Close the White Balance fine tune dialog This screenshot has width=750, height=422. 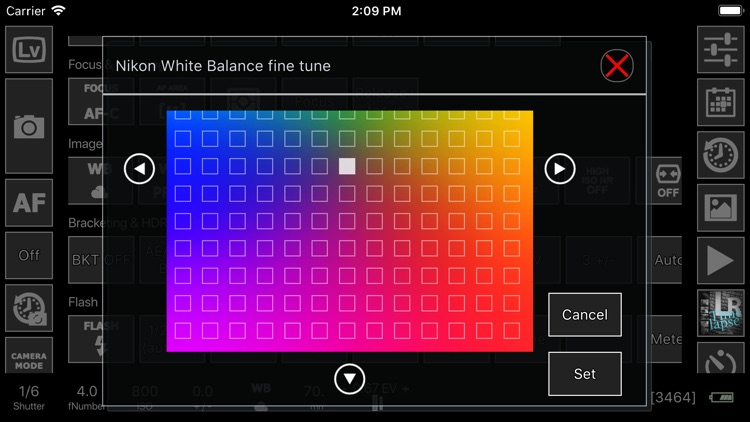(617, 66)
